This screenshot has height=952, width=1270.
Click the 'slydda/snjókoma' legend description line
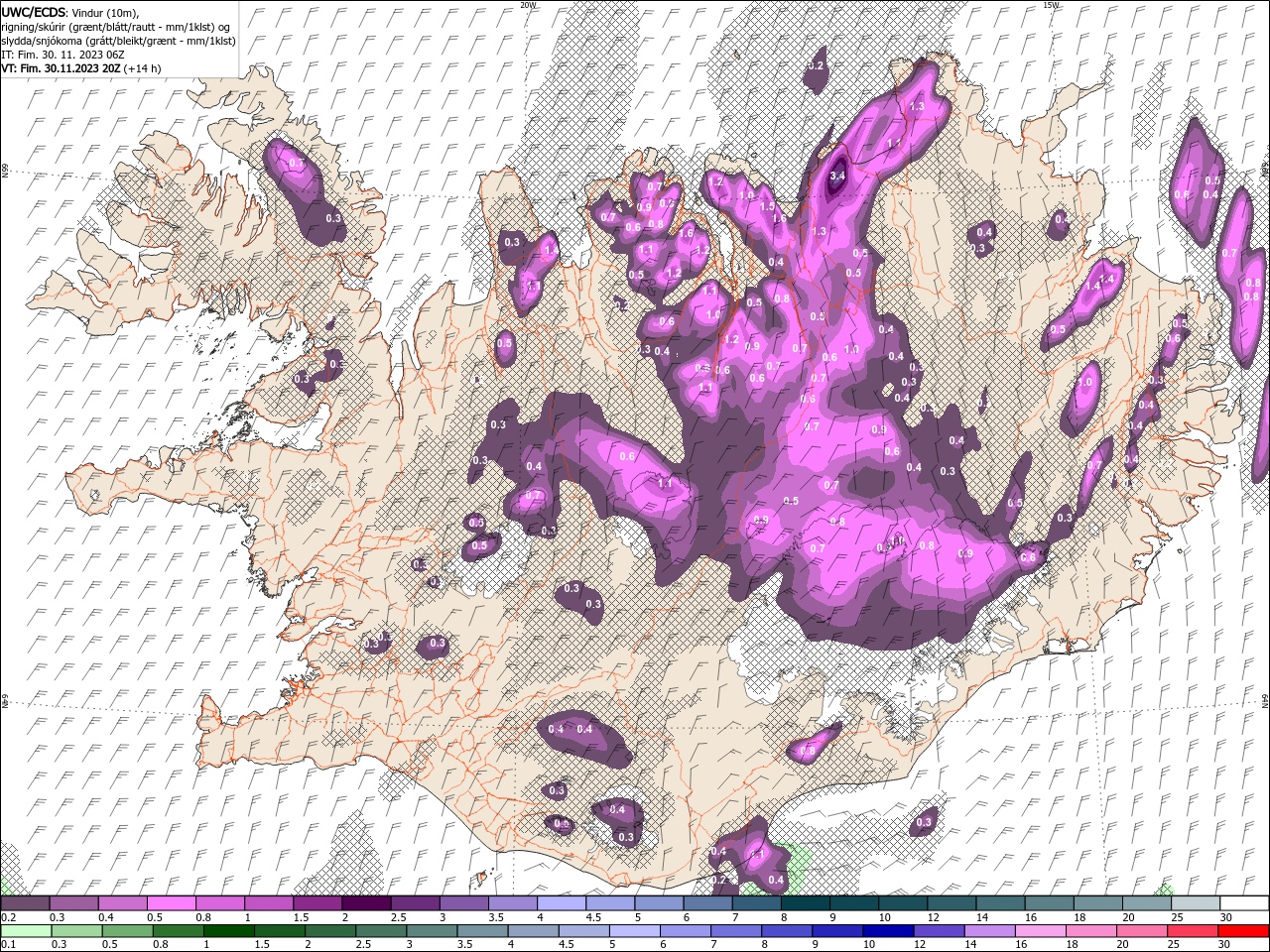point(118,41)
